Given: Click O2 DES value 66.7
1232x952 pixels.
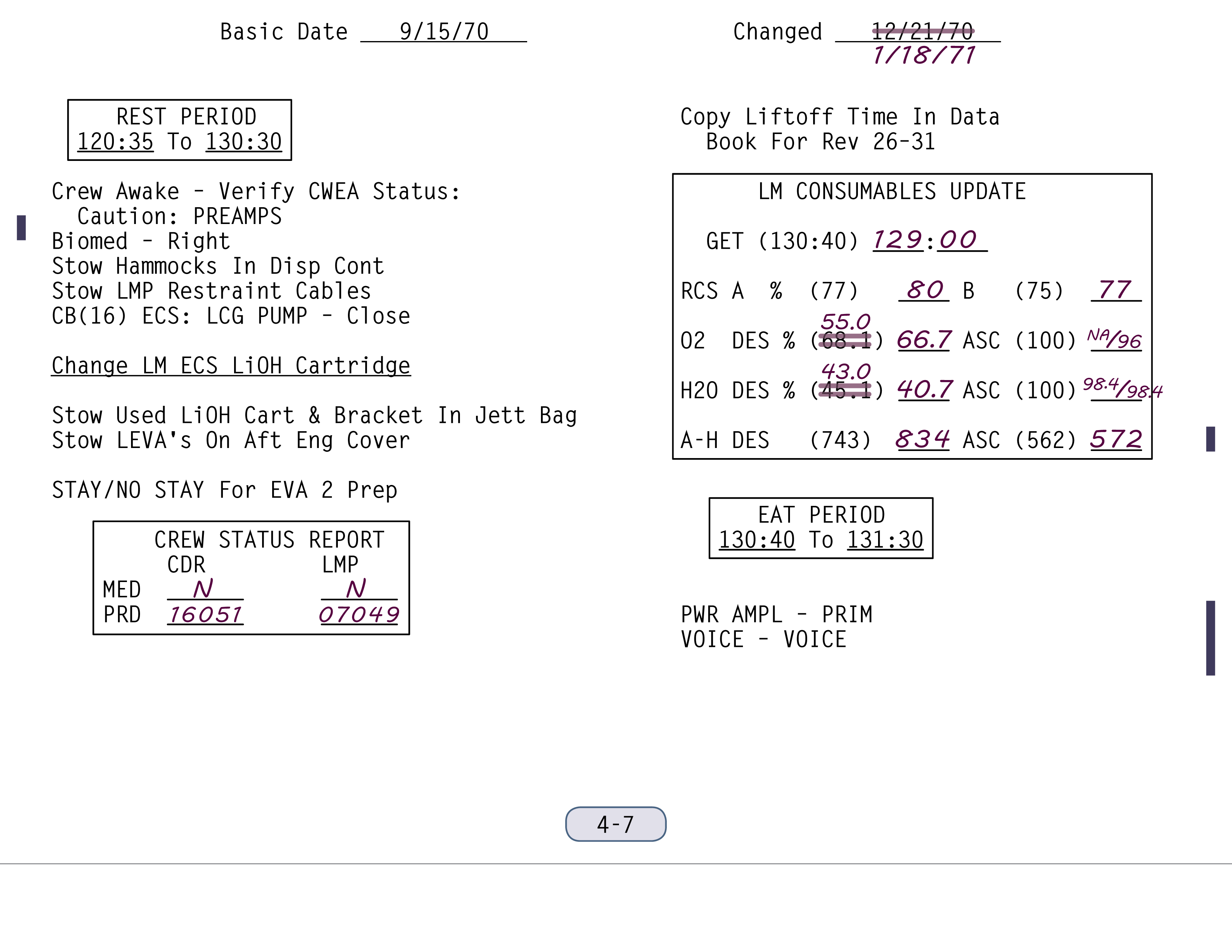Looking at the screenshot, I should click(x=924, y=339).
